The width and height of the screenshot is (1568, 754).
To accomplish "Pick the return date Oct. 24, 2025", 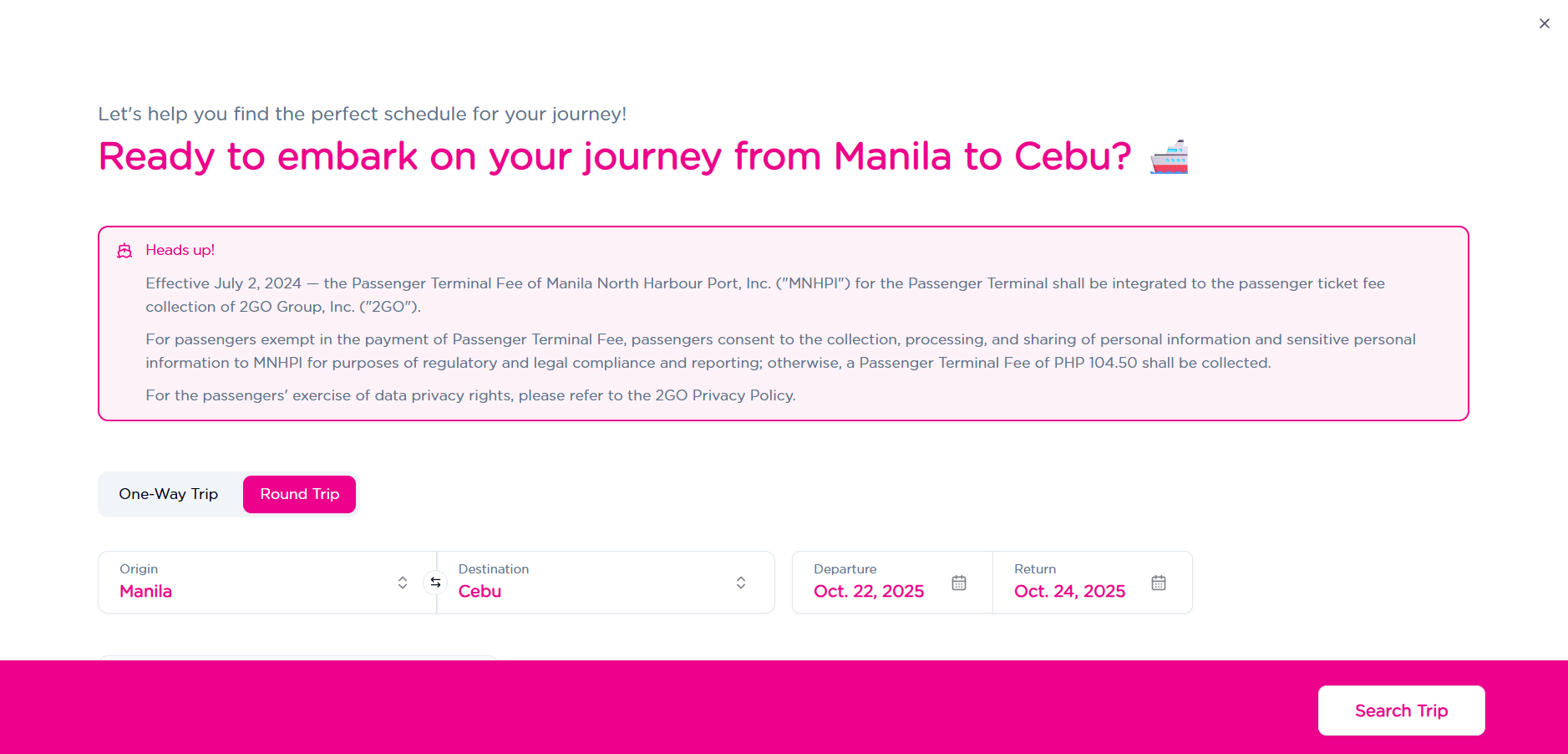I will pos(1069,591).
